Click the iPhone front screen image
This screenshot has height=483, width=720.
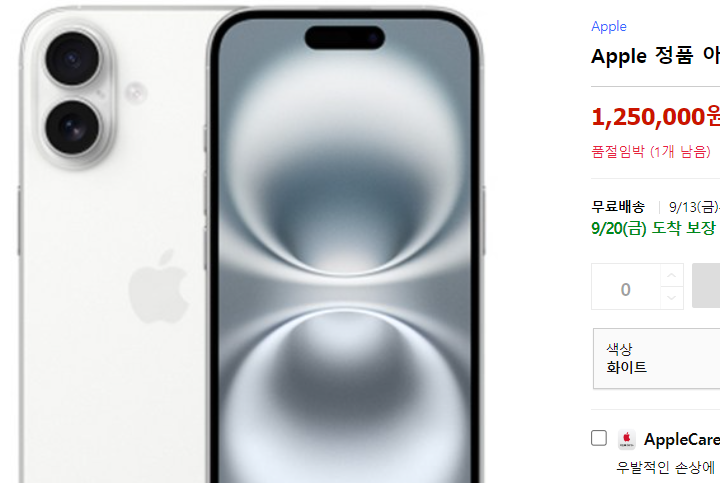pos(344,248)
